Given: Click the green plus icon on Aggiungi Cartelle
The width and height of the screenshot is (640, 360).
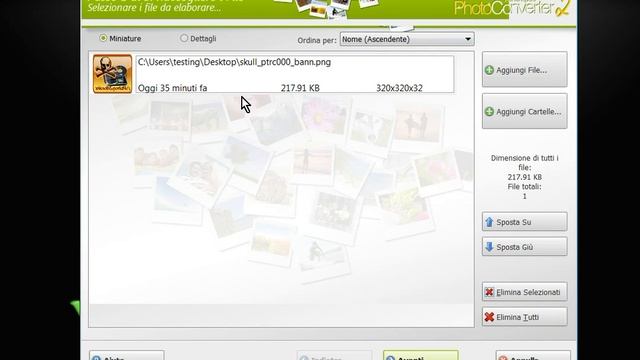Looking at the screenshot, I should [x=489, y=111].
